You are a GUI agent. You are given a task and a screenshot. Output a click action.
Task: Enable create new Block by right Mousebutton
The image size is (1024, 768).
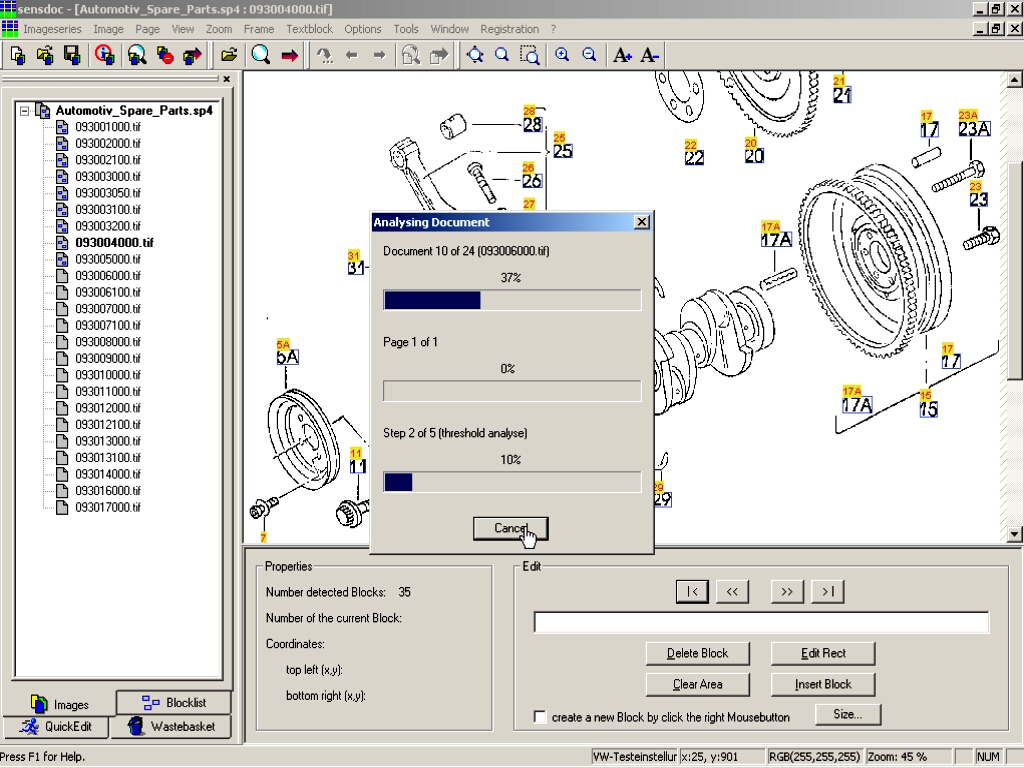(x=540, y=717)
